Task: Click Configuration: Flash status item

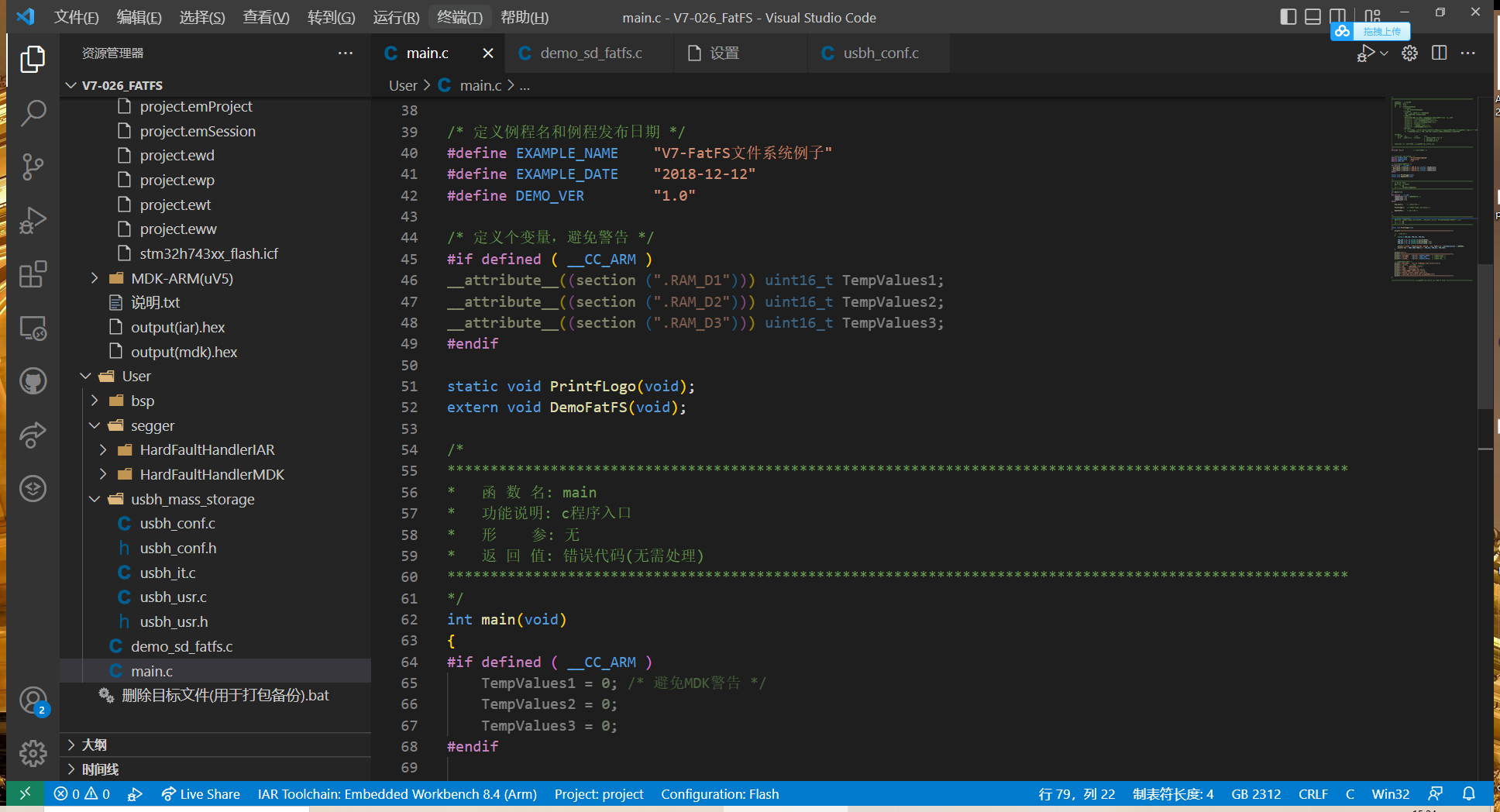Action: point(720,794)
